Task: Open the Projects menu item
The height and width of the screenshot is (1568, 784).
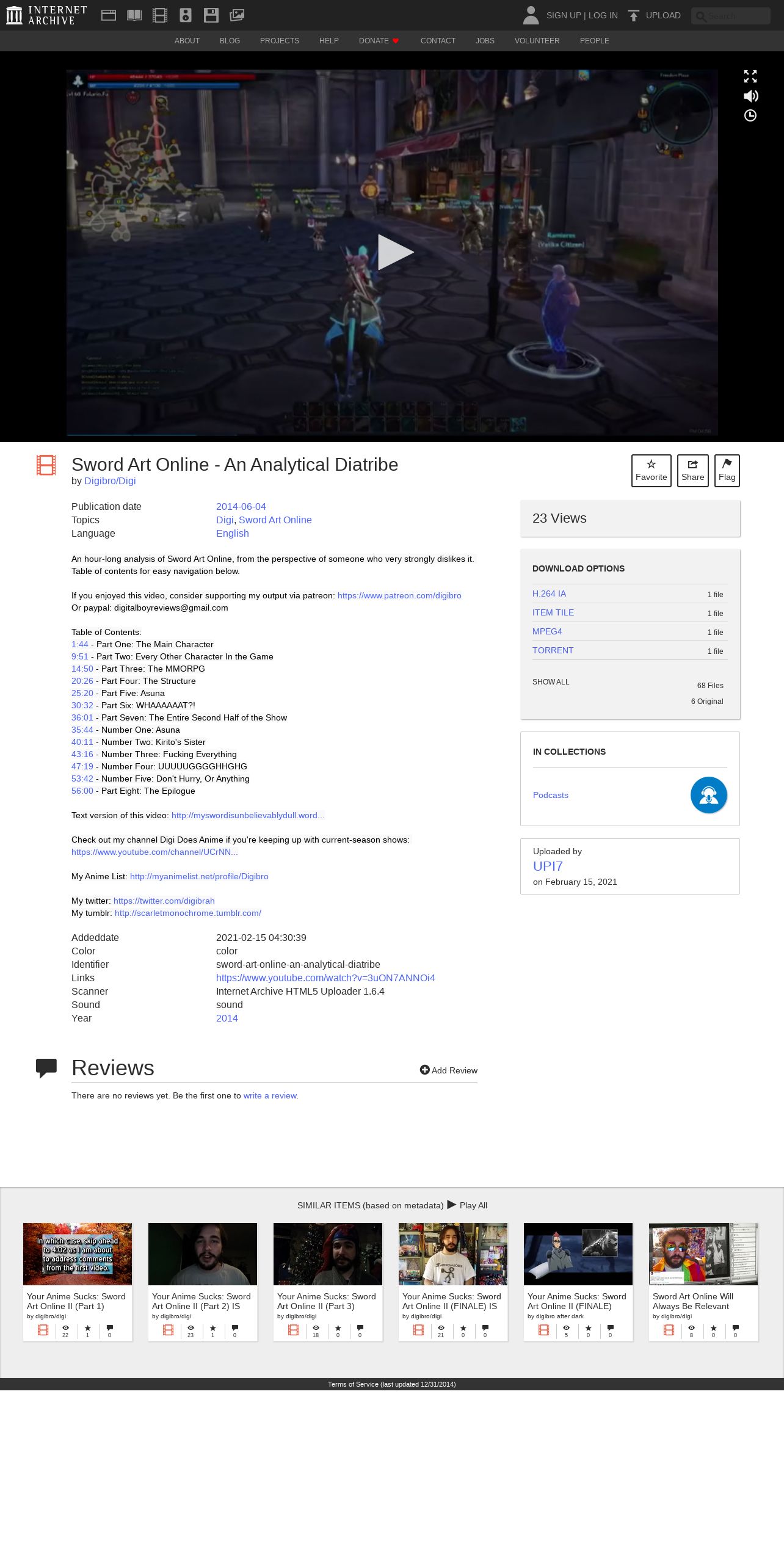Action: pyautogui.click(x=279, y=41)
